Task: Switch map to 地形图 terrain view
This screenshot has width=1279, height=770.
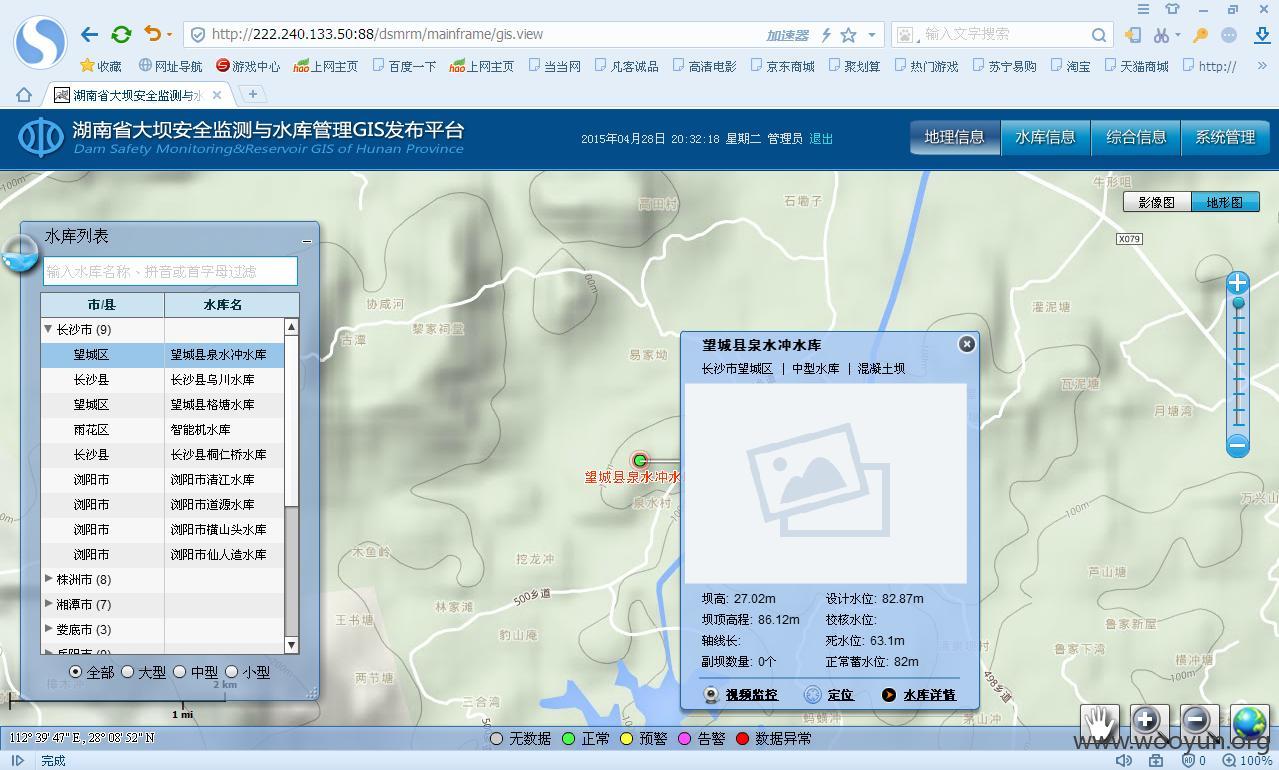Action: (1225, 202)
